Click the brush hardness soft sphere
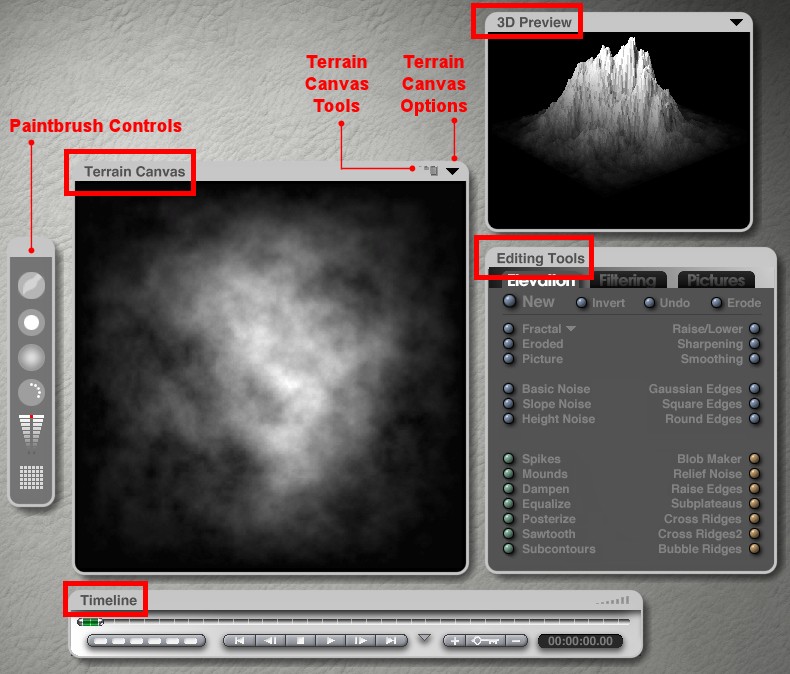Viewport: 790px width, 674px height. [x=32, y=357]
